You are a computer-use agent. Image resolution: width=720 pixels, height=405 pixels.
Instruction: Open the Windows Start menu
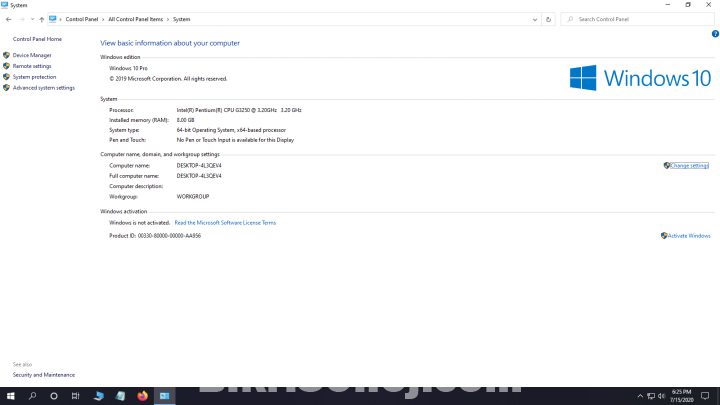[11, 396]
